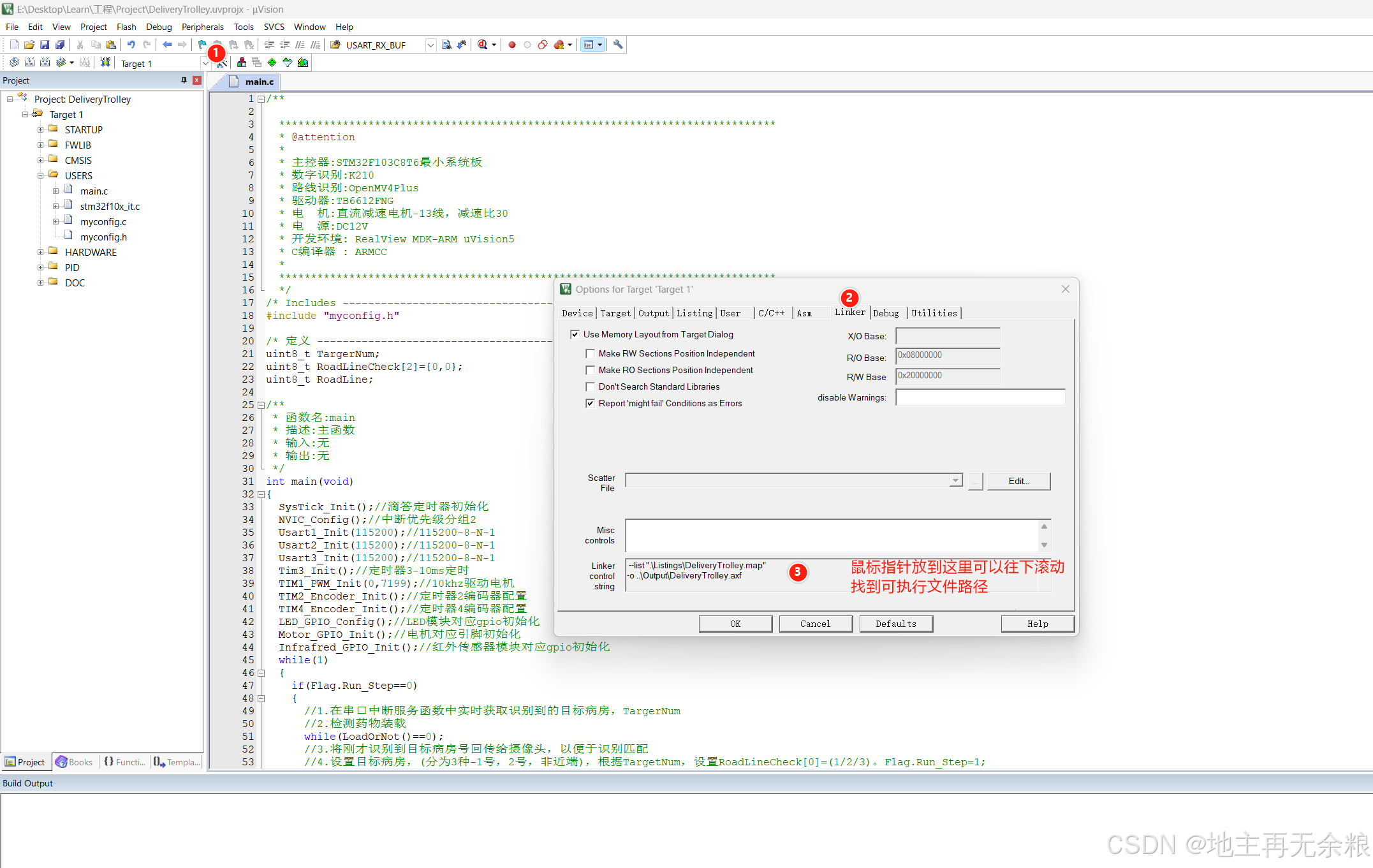Click the Insert breakpoint red dot icon
The image size is (1373, 868).
coord(512,45)
